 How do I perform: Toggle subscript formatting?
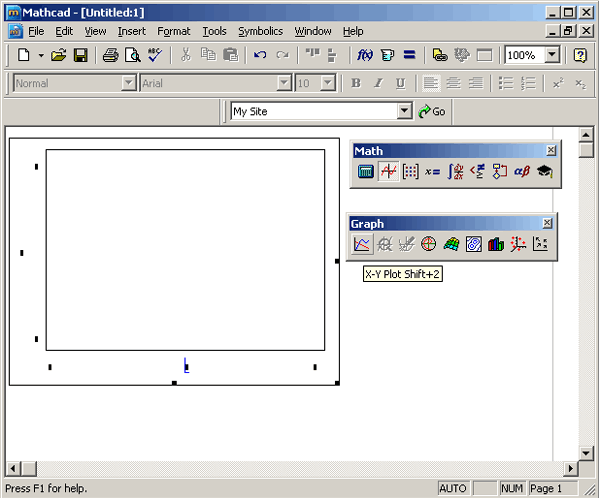580,83
